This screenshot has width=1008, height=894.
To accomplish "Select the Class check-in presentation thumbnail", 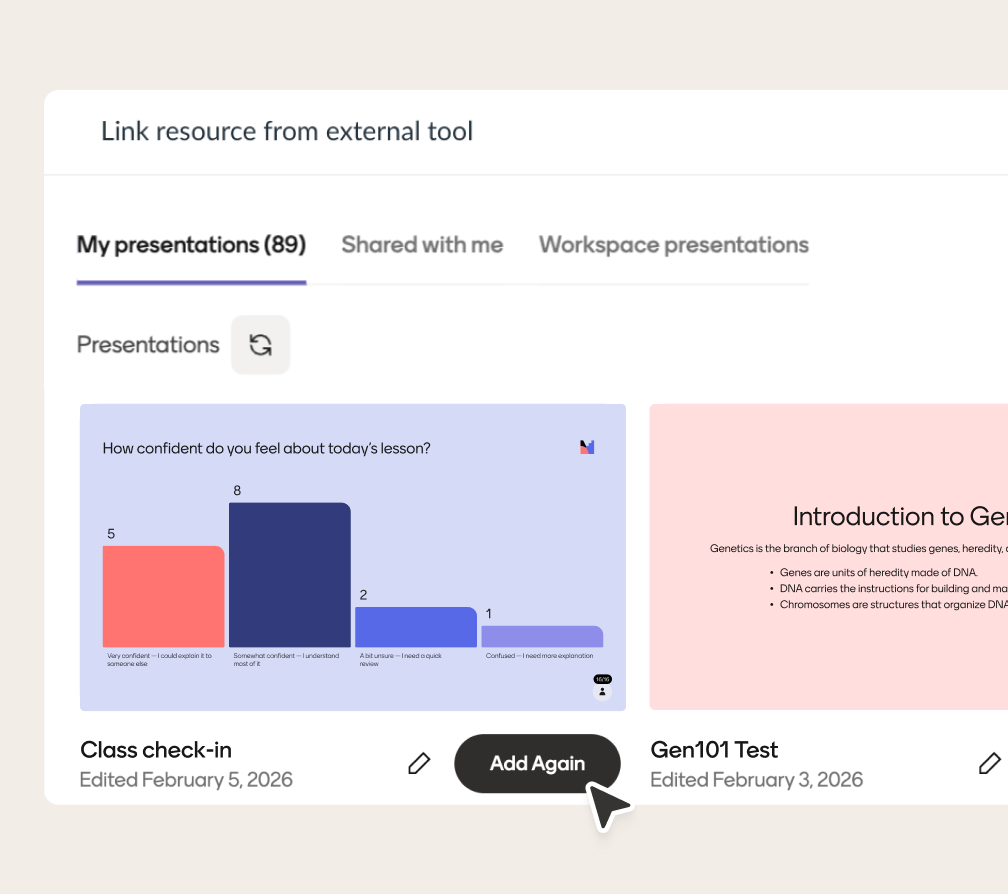I will (x=353, y=557).
